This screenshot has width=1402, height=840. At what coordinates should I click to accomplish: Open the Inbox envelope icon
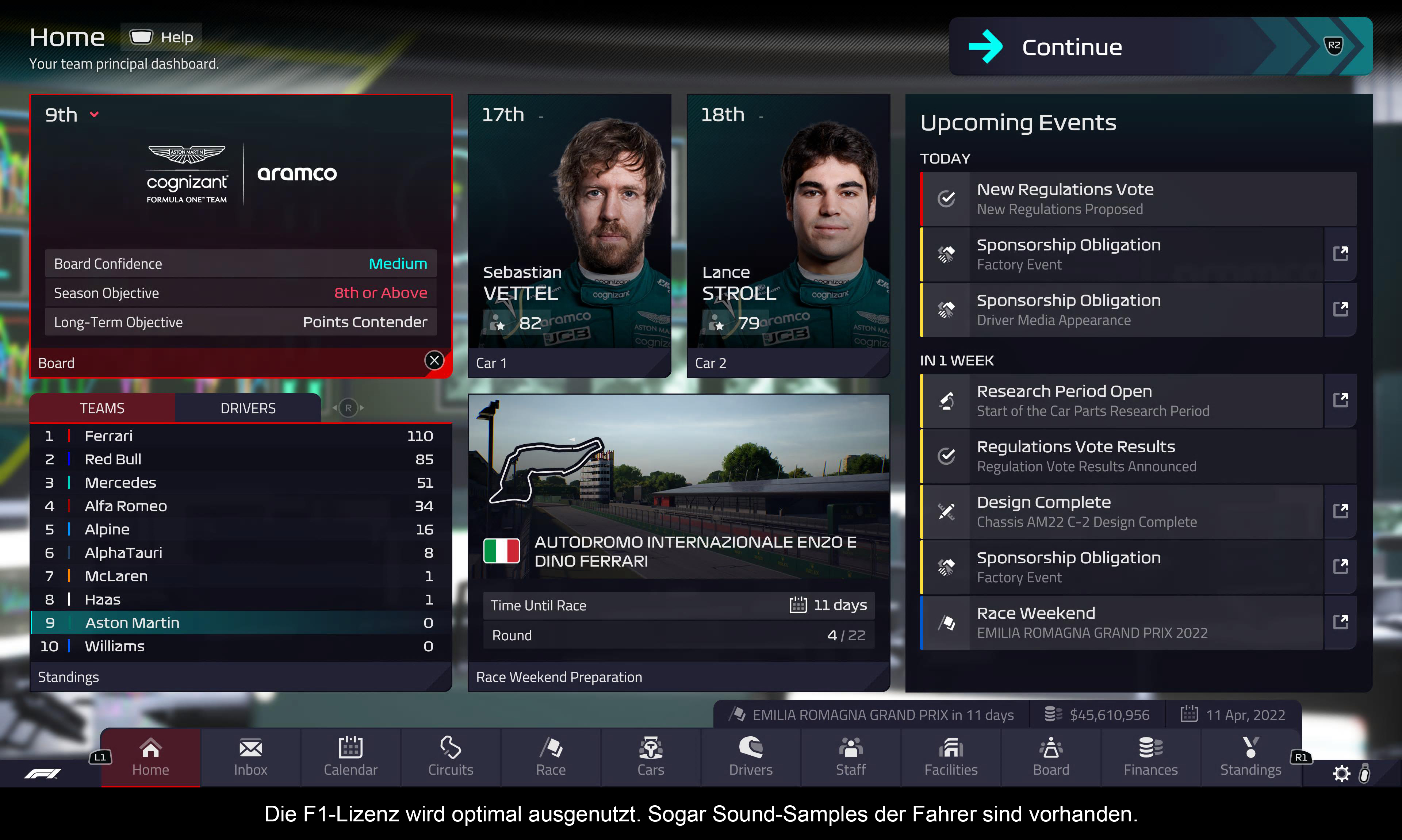(x=250, y=748)
